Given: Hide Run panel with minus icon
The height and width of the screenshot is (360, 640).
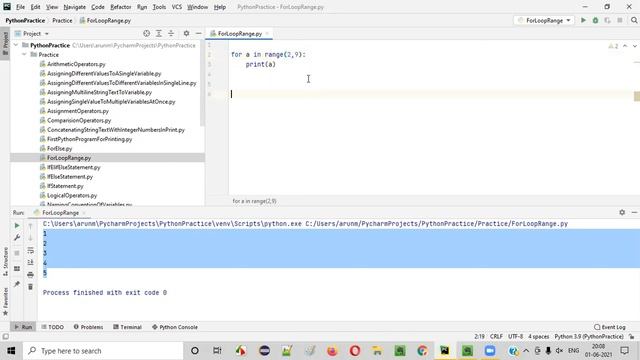Looking at the screenshot, I should (634, 212).
